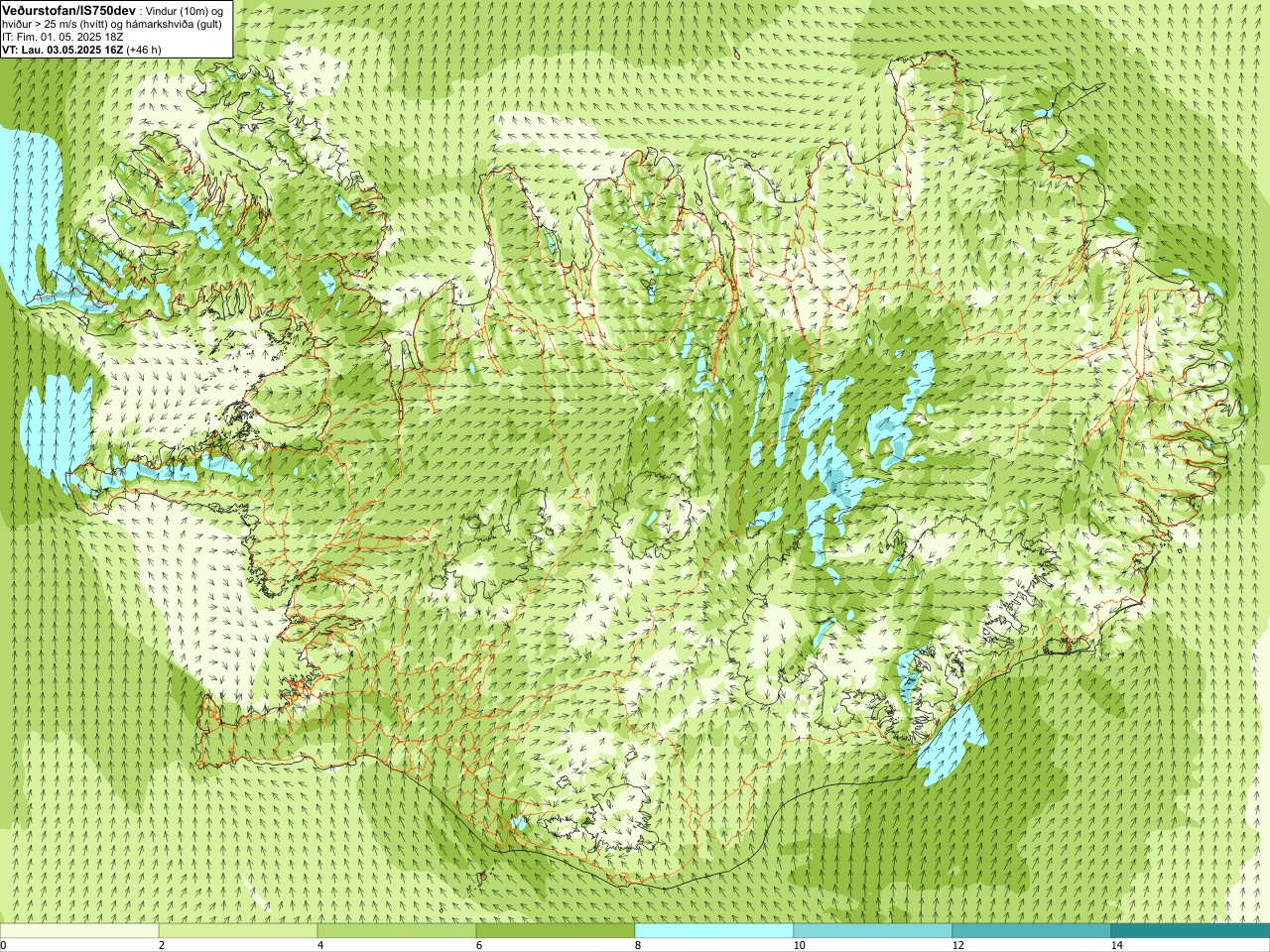Click the 8–10 m/s light cyan legend swatch
1270x952 pixels.
pos(714,931)
